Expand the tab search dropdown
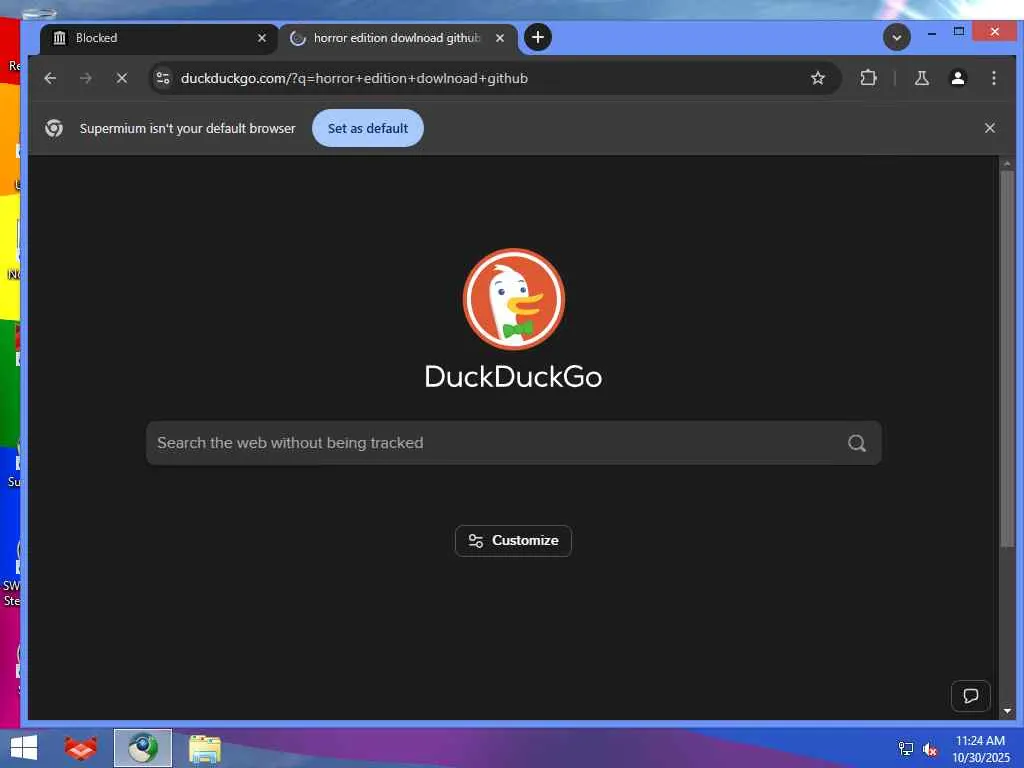This screenshot has height=768, width=1024. 897,37
